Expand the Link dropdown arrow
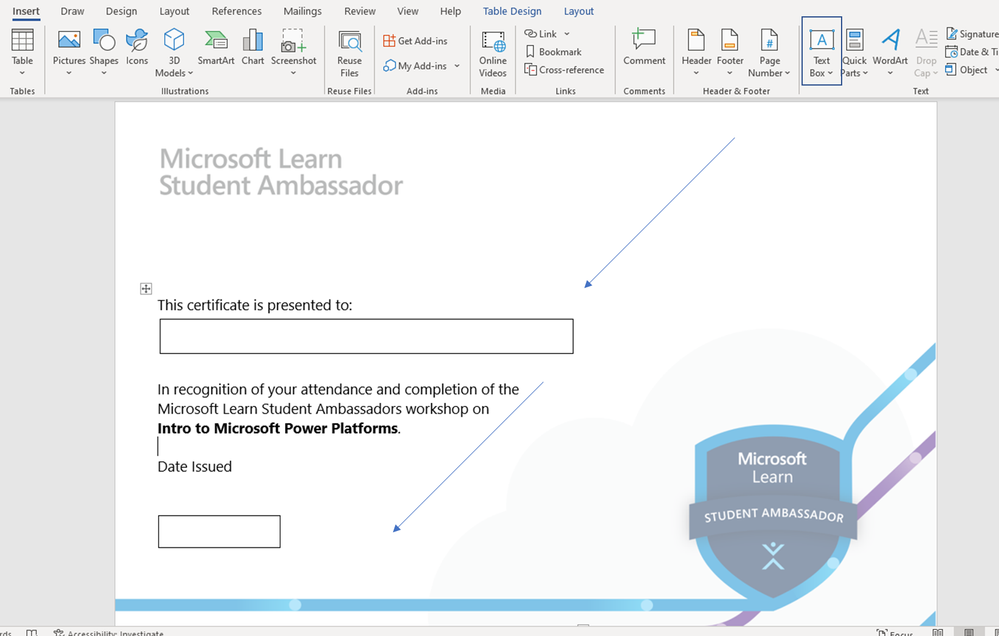 click(x=566, y=34)
